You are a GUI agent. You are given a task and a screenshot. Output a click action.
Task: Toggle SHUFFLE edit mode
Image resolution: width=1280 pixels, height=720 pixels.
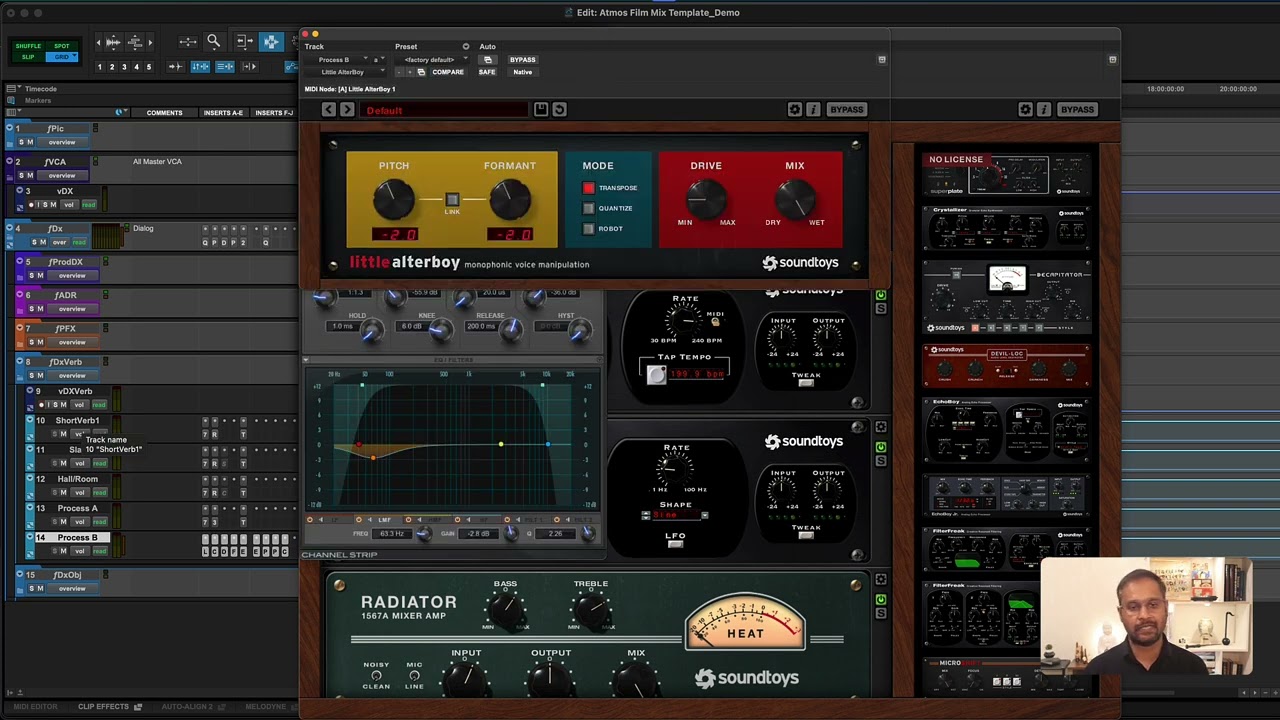tap(28, 46)
